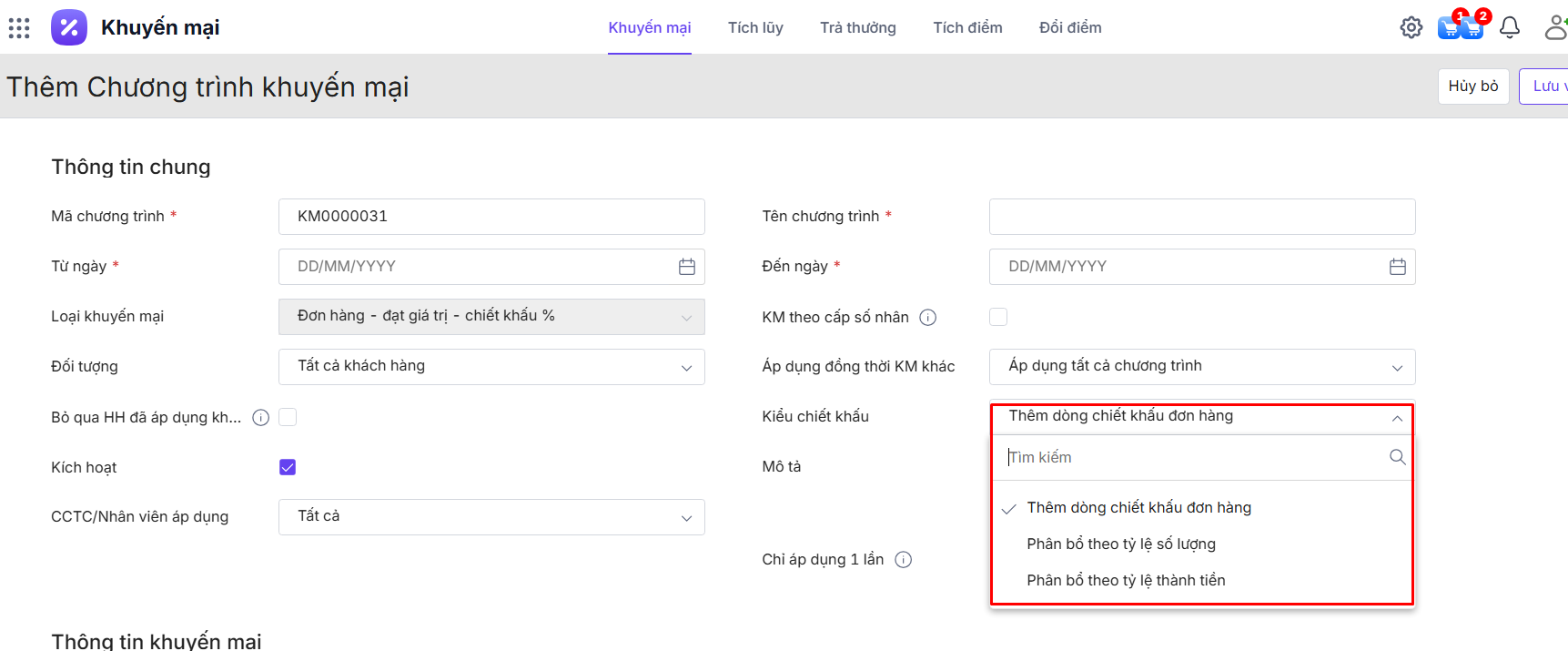Viewport: 1568px width, 651px height.
Task: Select Phân bổ theo tỷ lệ số lượng option
Action: 1120,544
